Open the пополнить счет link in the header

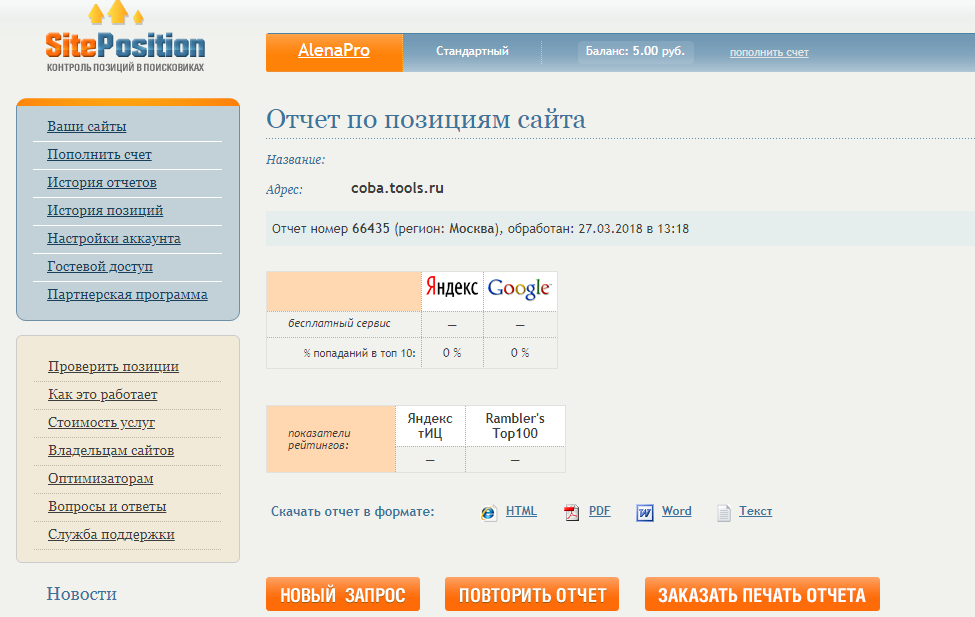[769, 52]
